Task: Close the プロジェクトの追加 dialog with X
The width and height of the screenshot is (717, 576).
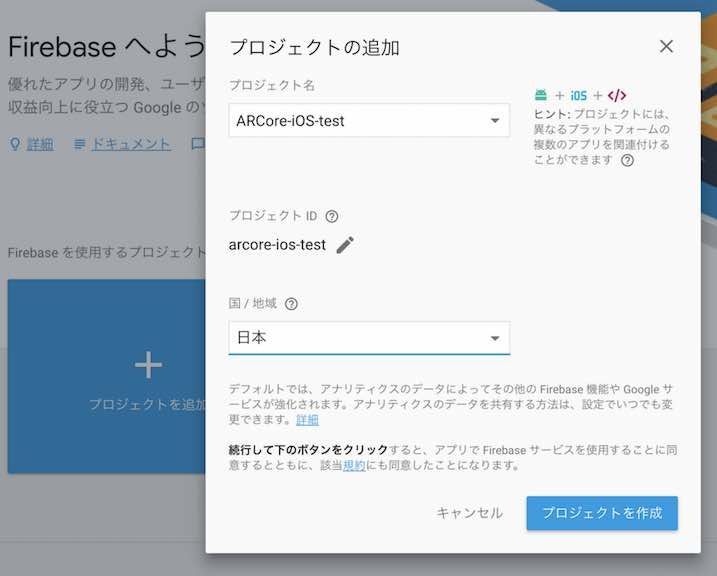Action: (666, 46)
